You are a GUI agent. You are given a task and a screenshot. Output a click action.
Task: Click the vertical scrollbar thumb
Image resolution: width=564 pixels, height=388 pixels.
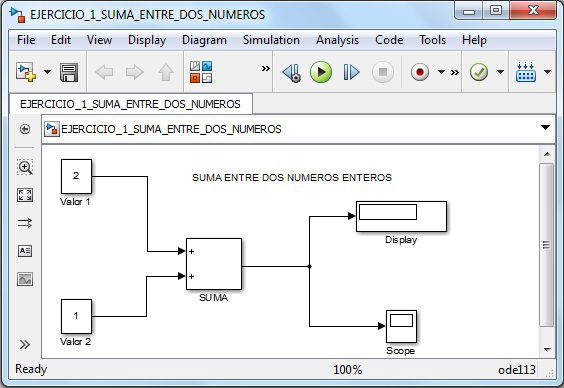point(547,245)
